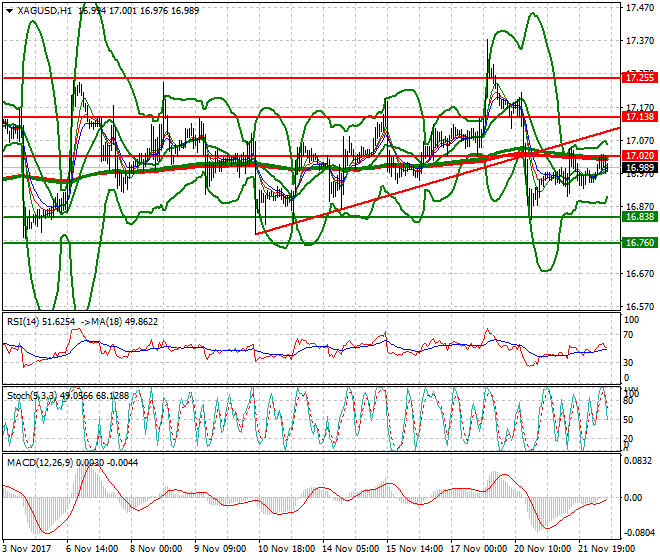Click the 9 Nov 09:00 time axis label
The width and height of the screenshot is (660, 560).
click(x=221, y=549)
